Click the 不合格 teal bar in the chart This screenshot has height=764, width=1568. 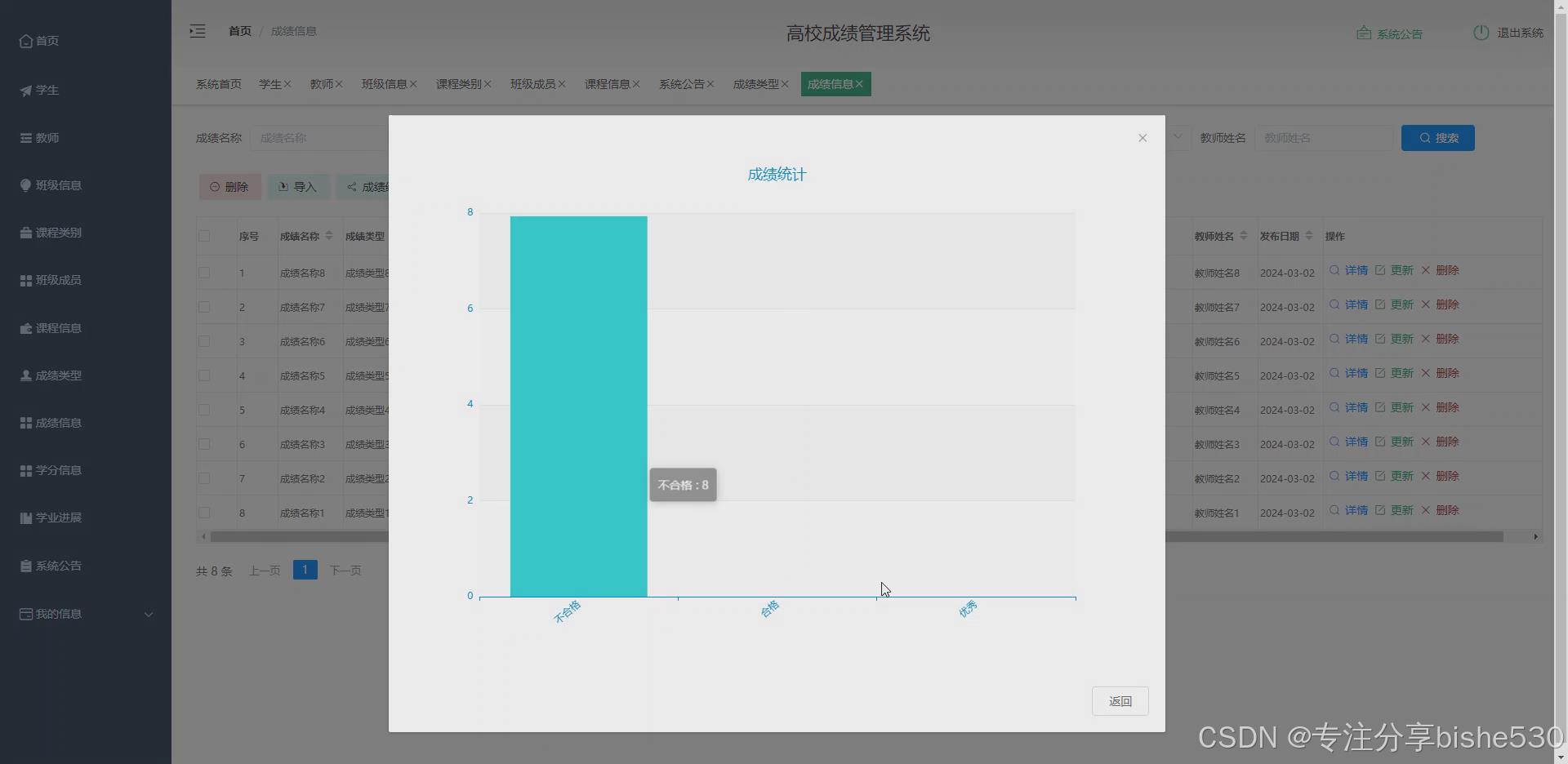click(578, 406)
